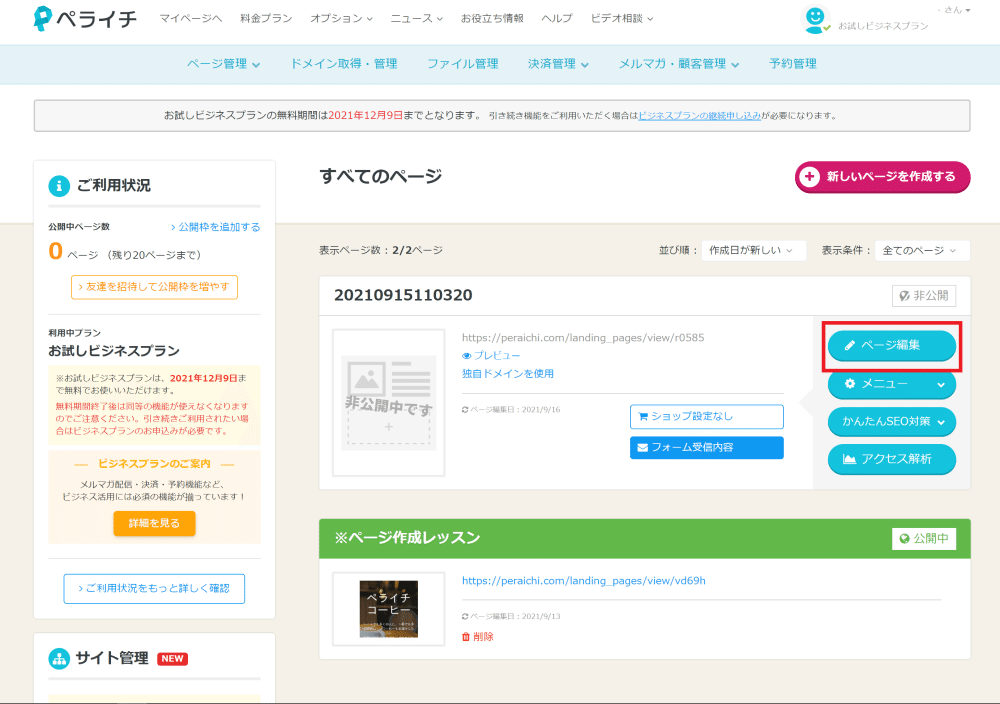The image size is (1000, 704).
Task: Click the plus icon on new page button
Action: tap(810, 177)
